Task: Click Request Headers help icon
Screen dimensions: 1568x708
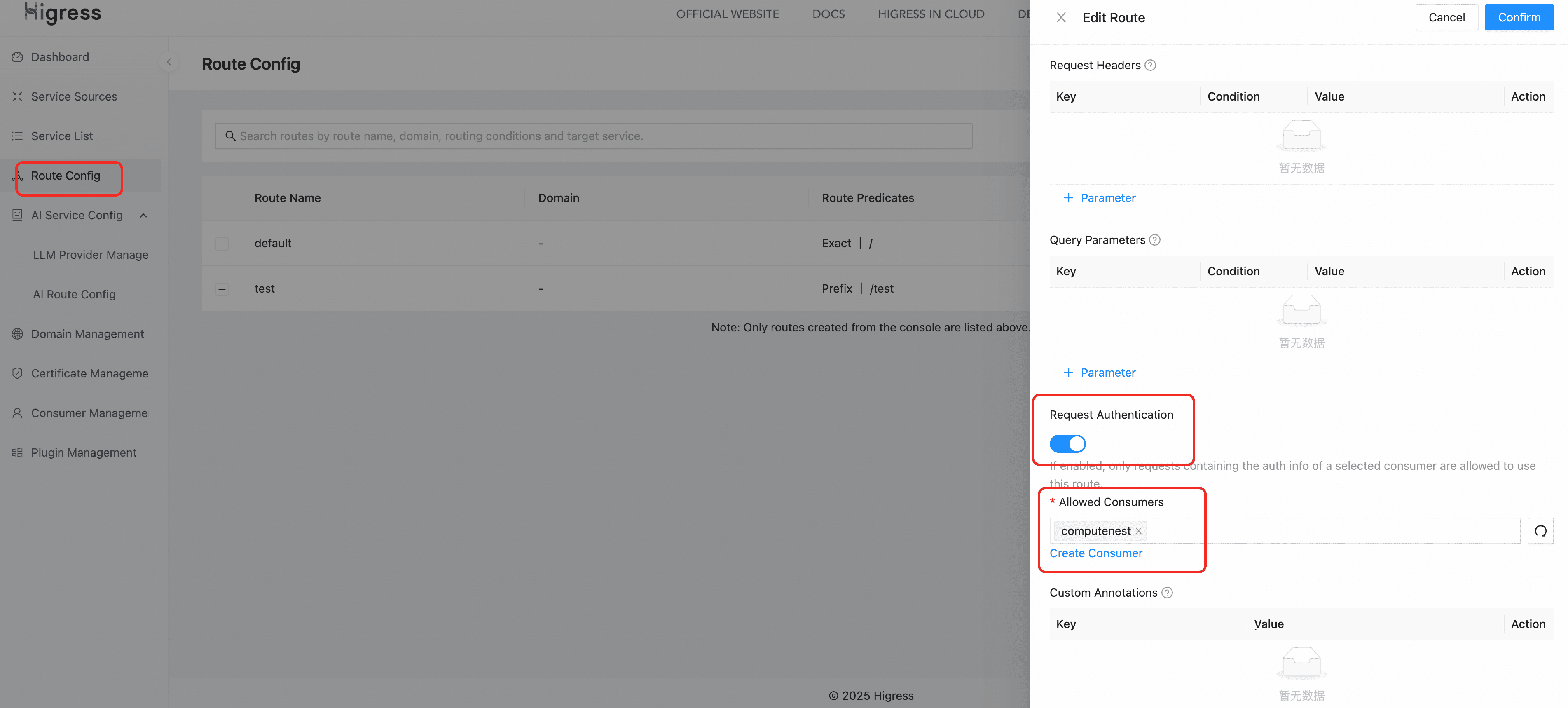Action: (1150, 65)
